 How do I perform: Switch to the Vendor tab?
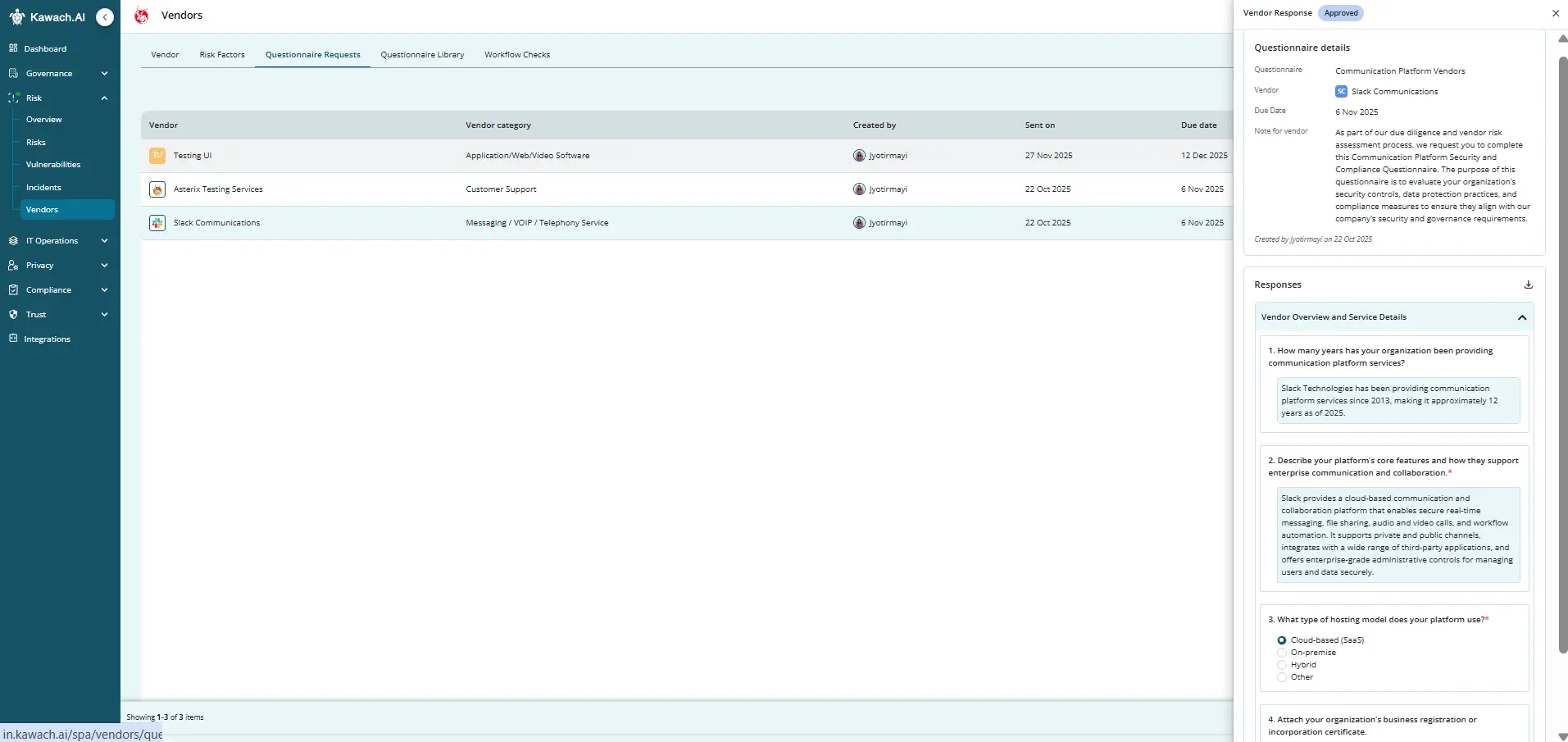(165, 55)
